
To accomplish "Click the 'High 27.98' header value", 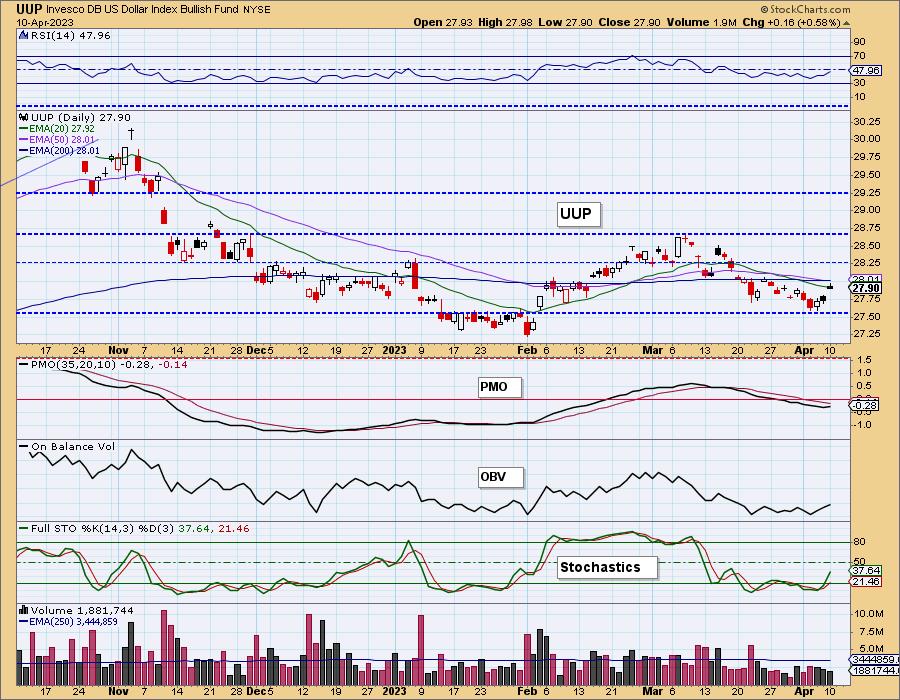I will (505, 22).
